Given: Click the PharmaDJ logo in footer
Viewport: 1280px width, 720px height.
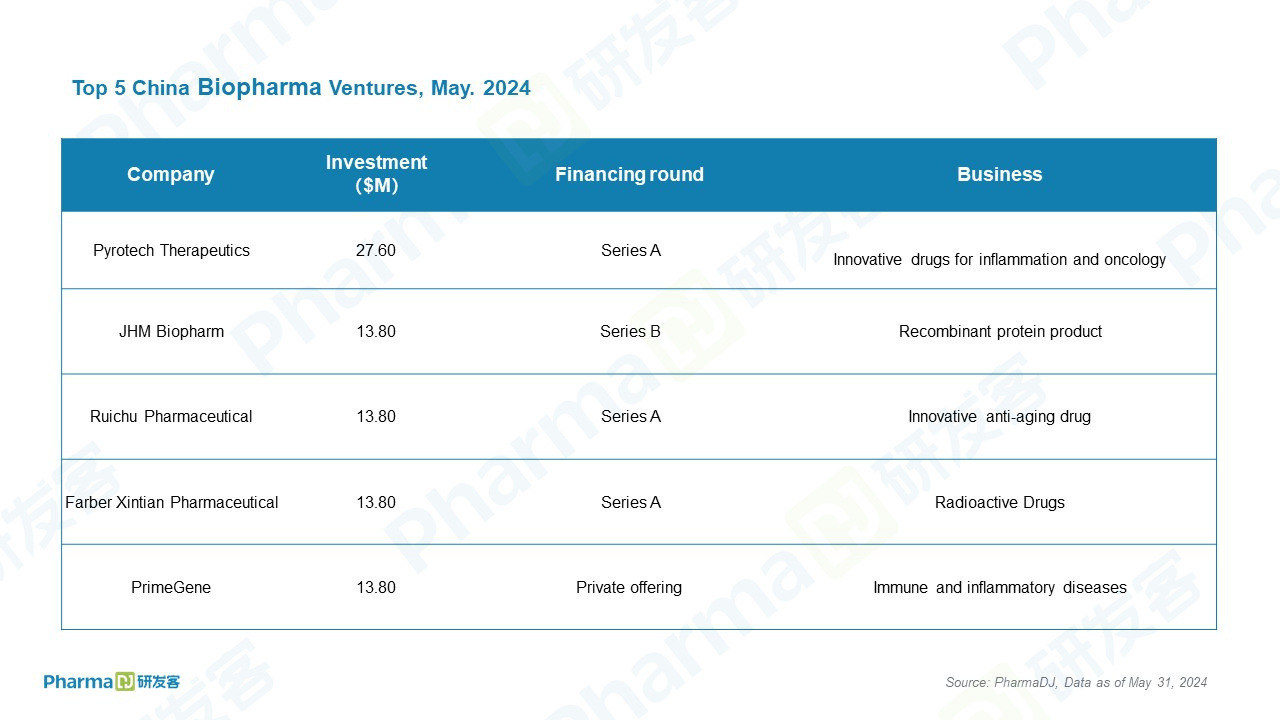Looking at the screenshot, I should click(x=112, y=681).
